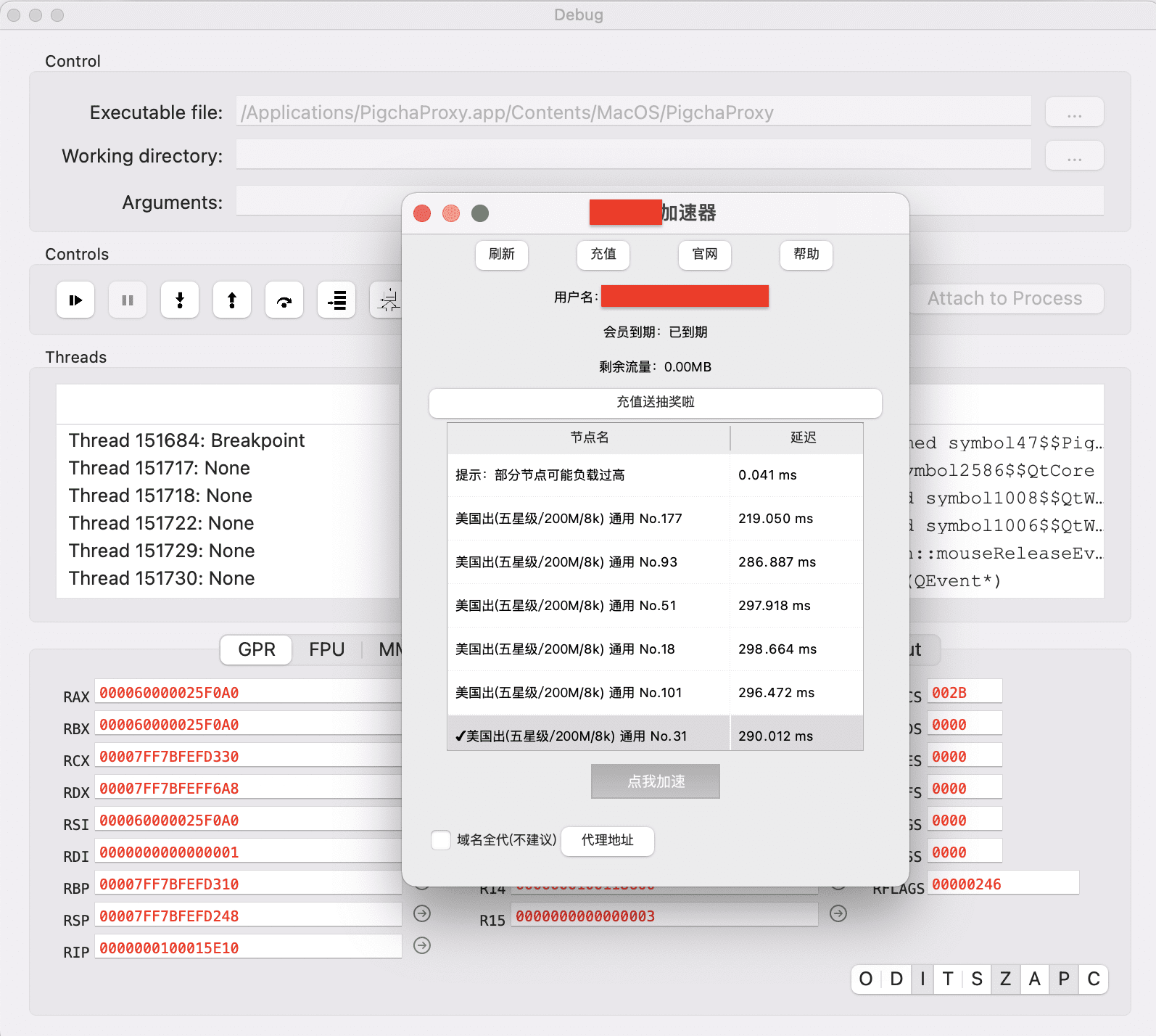
Task: Click the Step Out up-arrow icon
Action: click(x=232, y=300)
